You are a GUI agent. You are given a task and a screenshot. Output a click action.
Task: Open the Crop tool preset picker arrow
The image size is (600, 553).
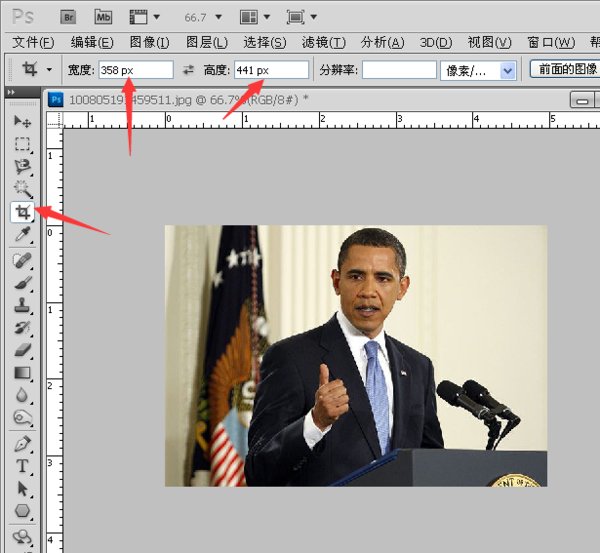click(x=49, y=70)
